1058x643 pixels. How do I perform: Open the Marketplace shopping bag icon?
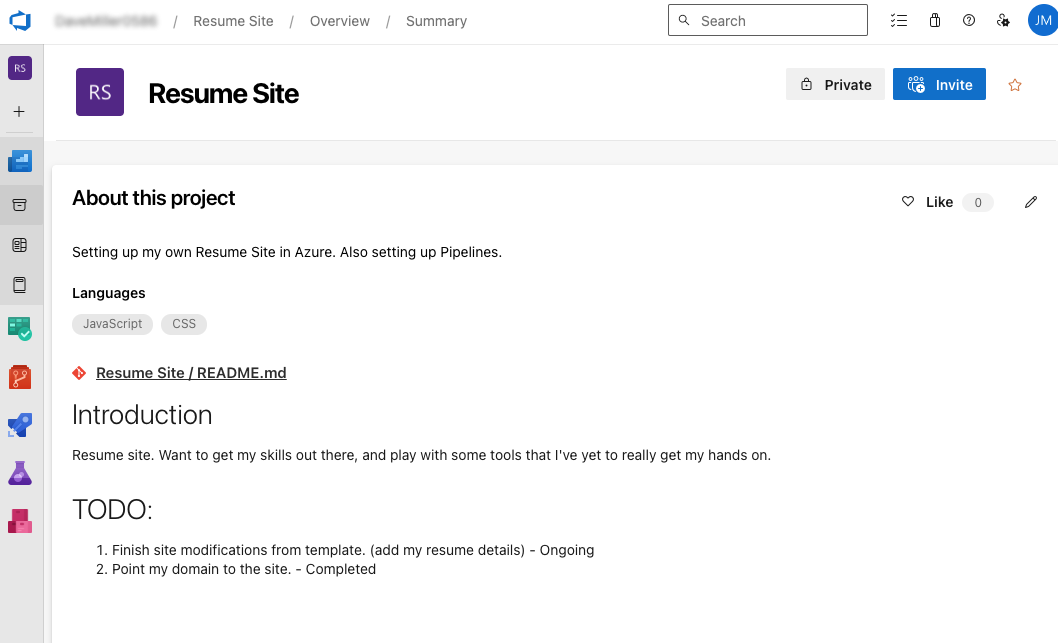(934, 20)
